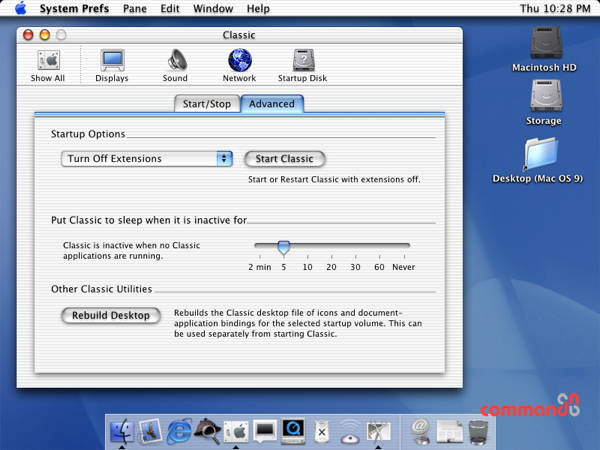The image size is (600, 450).
Task: Select the Desktop (Mac OS 9) folder
Action: [x=539, y=161]
